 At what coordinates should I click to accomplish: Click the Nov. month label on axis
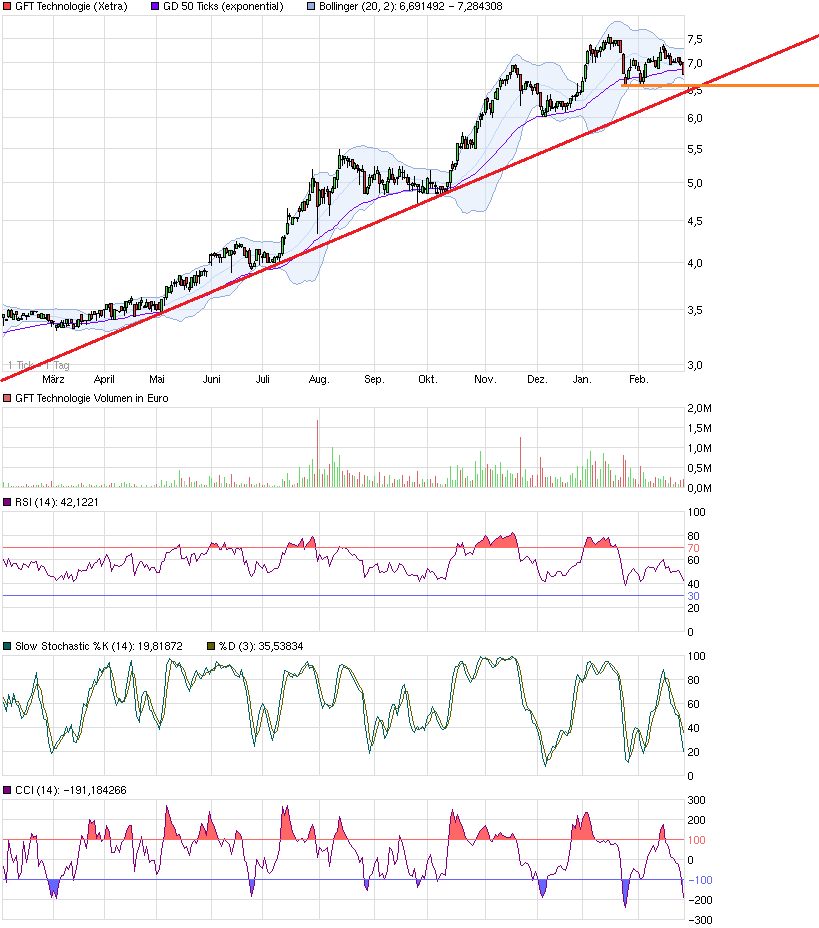point(485,379)
